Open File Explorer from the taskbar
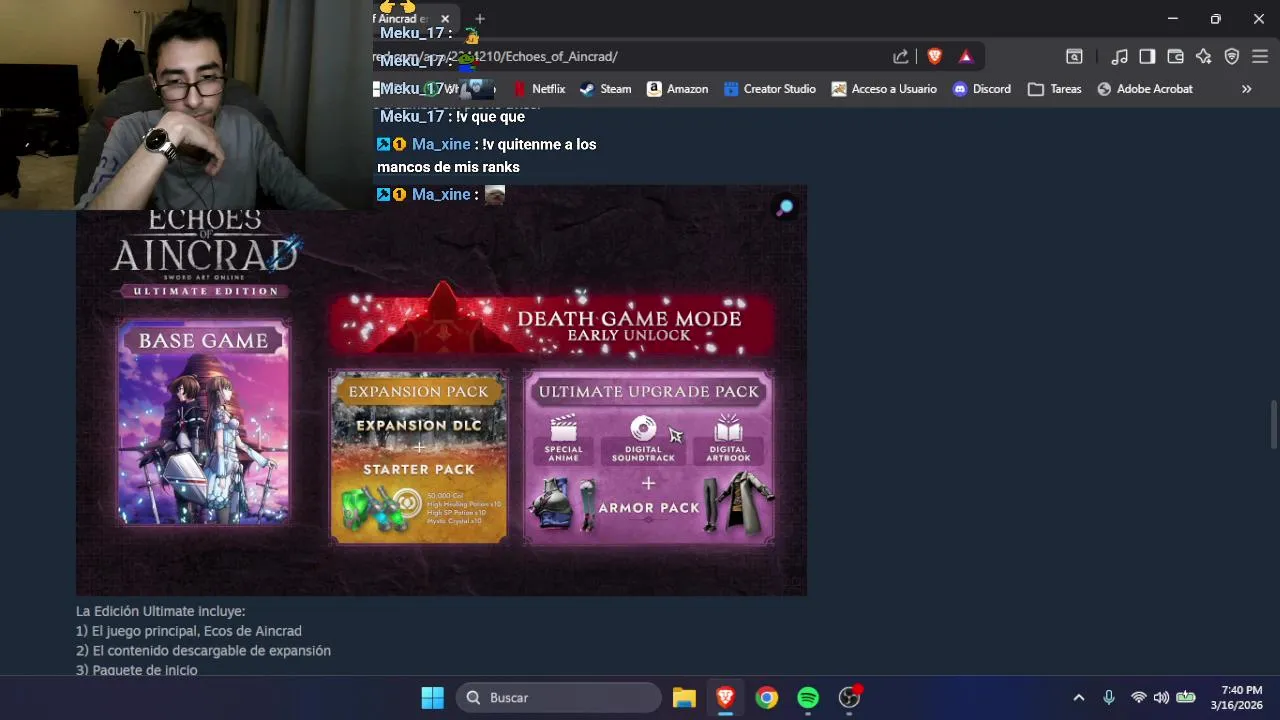The image size is (1280, 720). pyautogui.click(x=684, y=698)
